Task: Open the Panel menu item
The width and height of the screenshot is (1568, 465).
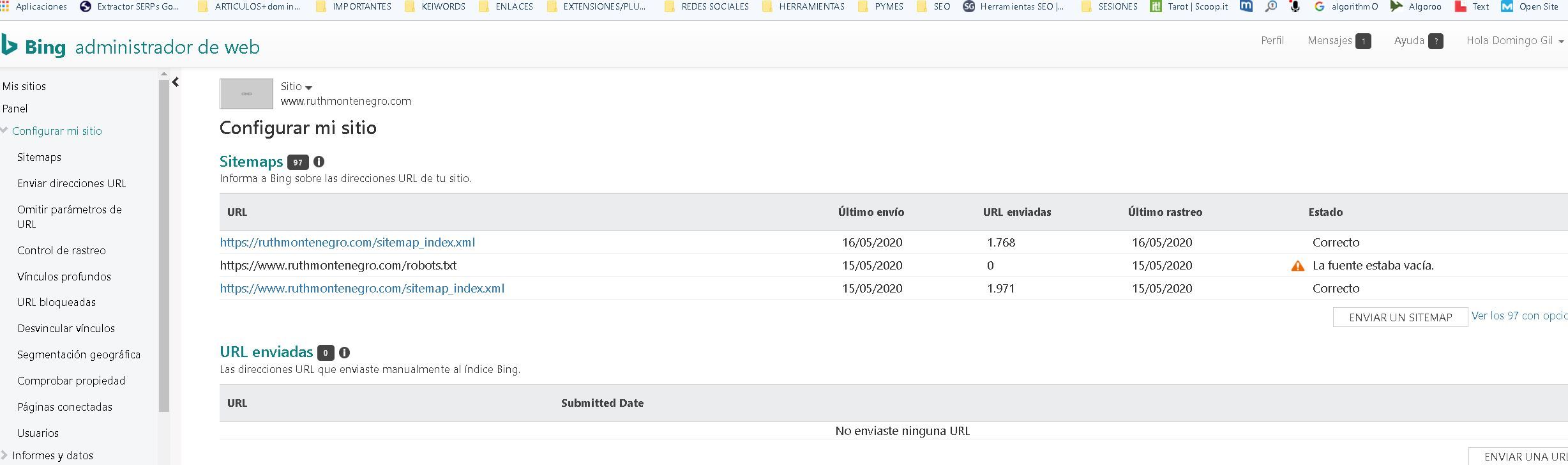Action: [15, 109]
